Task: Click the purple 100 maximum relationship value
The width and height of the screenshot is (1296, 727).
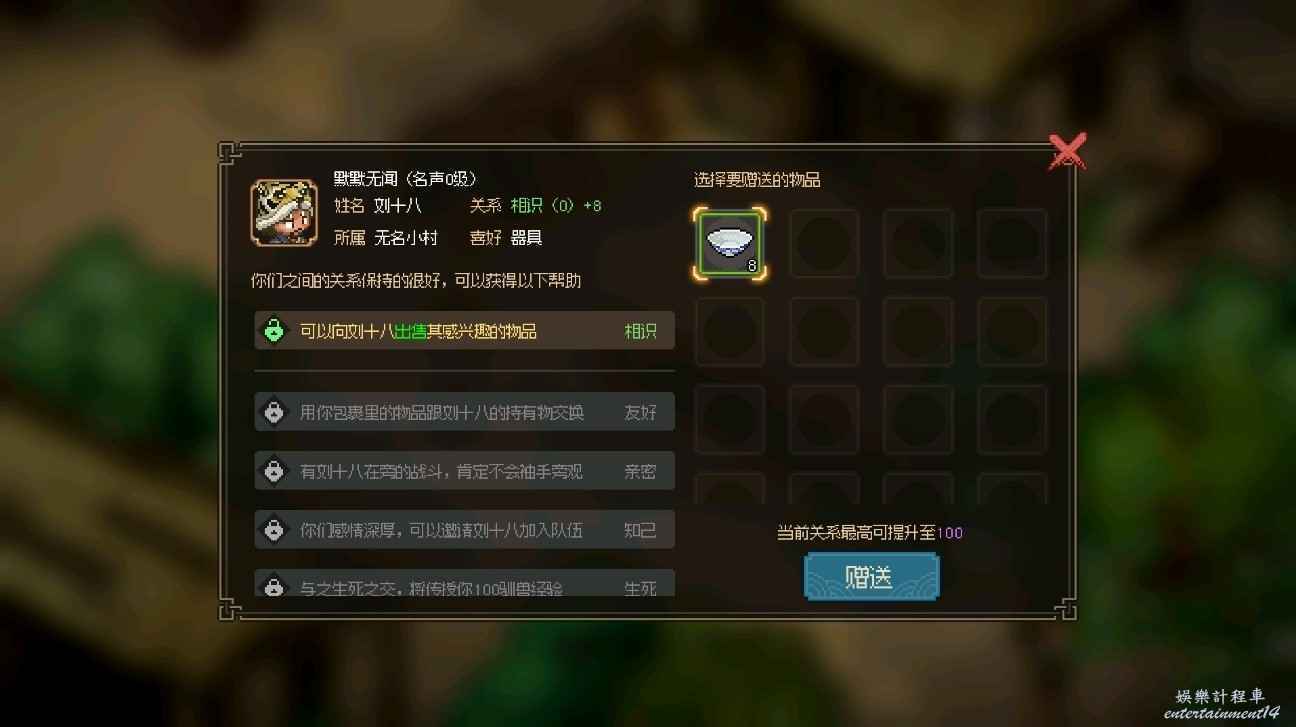Action: point(950,533)
